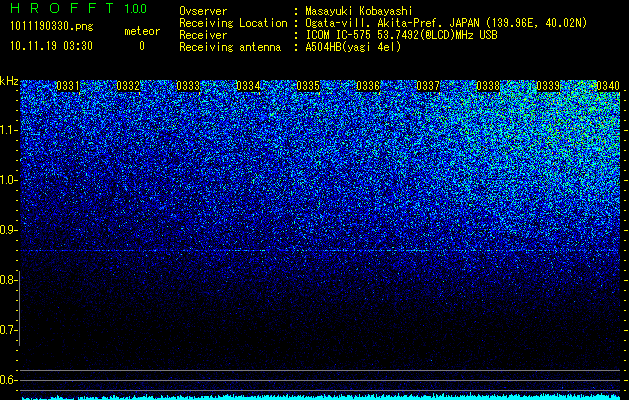The image size is (629, 400).
Task: Click the cyan signal level graph at bottom
Action: [x=321, y=397]
